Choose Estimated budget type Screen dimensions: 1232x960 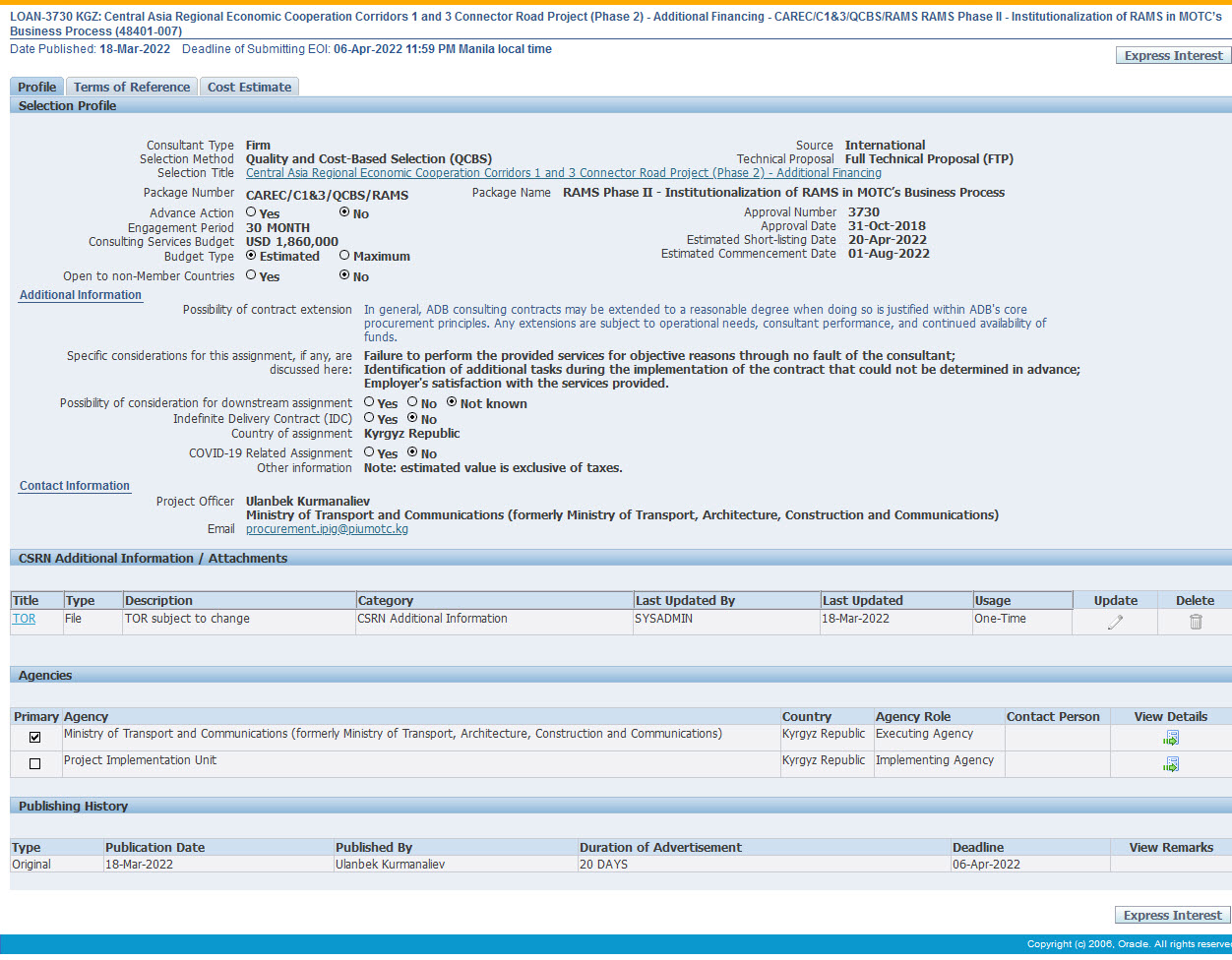tap(251, 255)
